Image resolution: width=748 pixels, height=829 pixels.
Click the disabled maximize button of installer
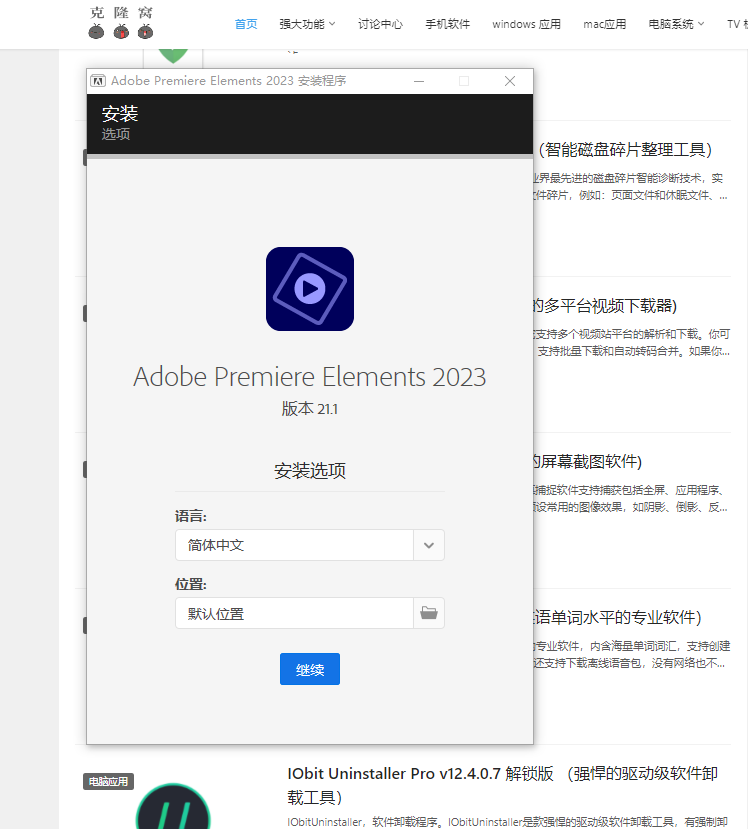click(464, 81)
